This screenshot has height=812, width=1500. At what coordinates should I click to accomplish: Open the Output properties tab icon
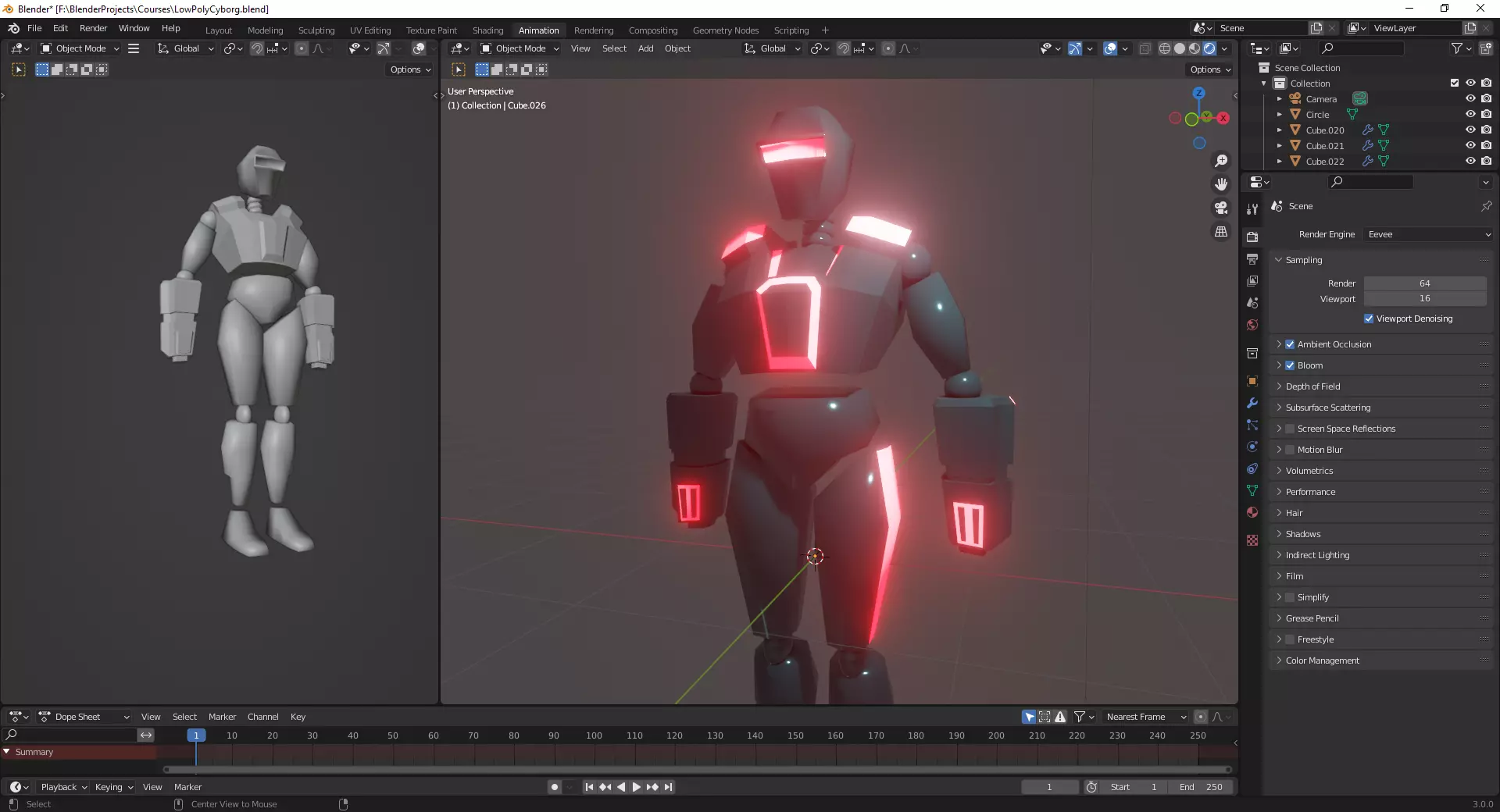click(x=1252, y=258)
